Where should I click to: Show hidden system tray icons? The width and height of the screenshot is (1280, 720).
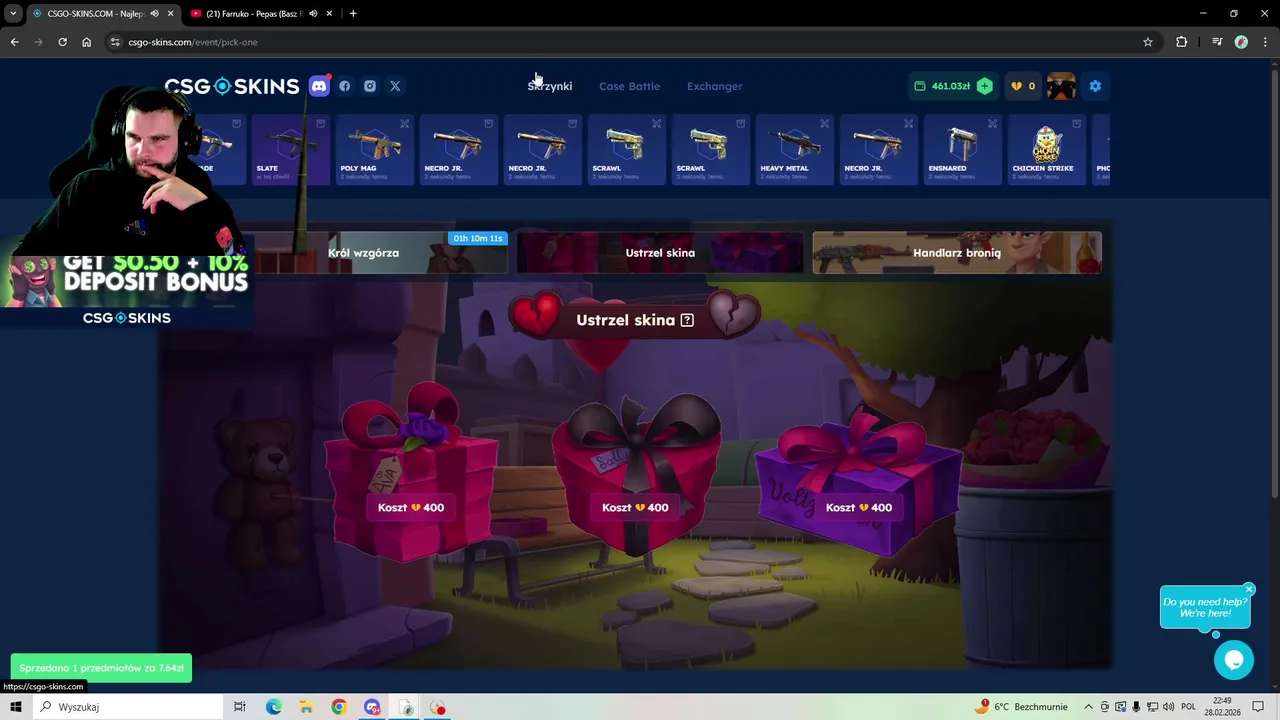[x=1089, y=707]
